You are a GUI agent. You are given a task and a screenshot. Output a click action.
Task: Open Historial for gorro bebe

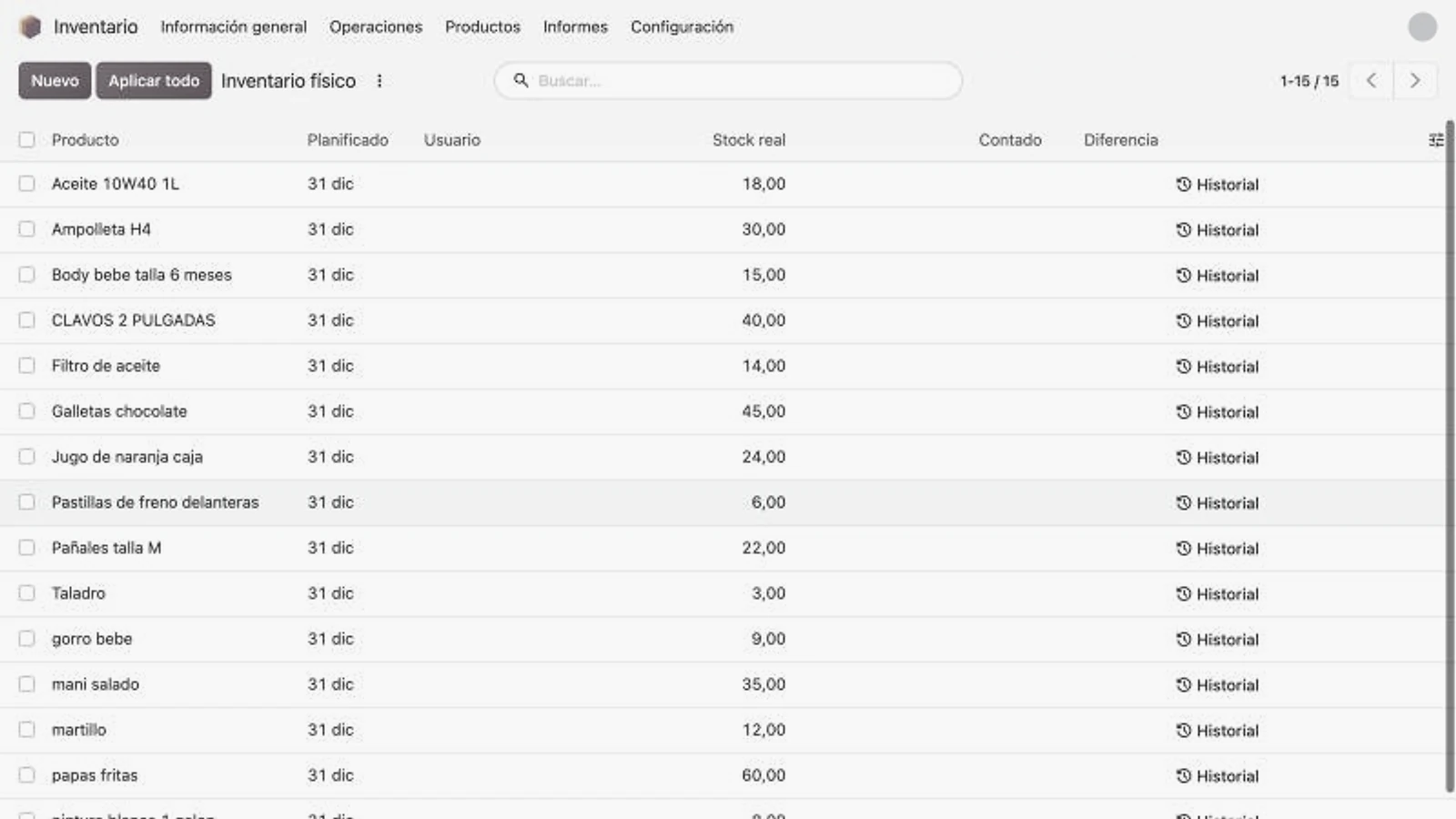[1217, 640]
